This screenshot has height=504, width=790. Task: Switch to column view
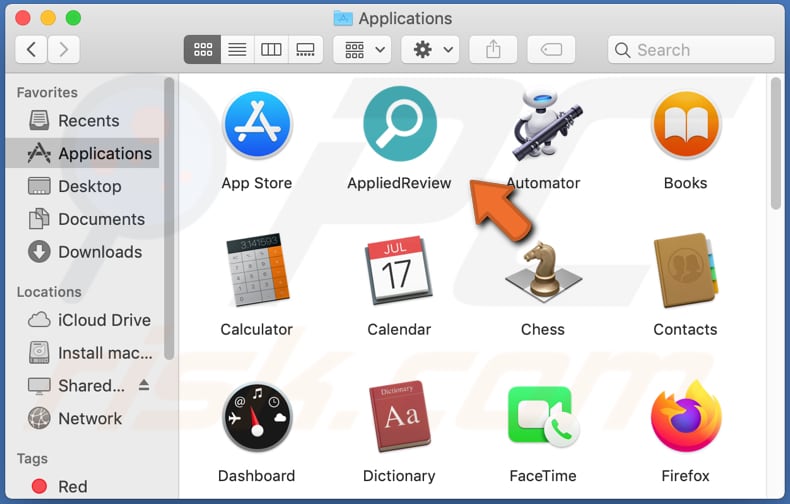(271, 49)
